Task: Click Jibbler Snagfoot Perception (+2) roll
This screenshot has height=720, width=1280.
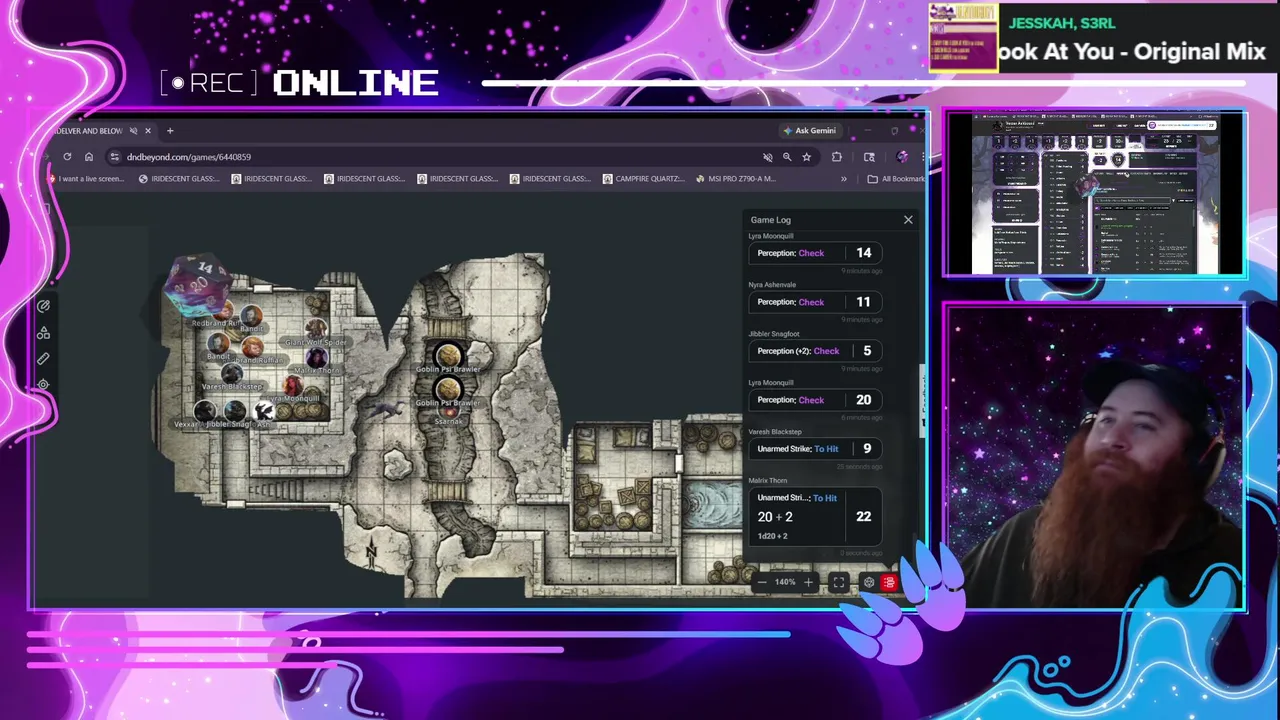Action: [815, 351]
